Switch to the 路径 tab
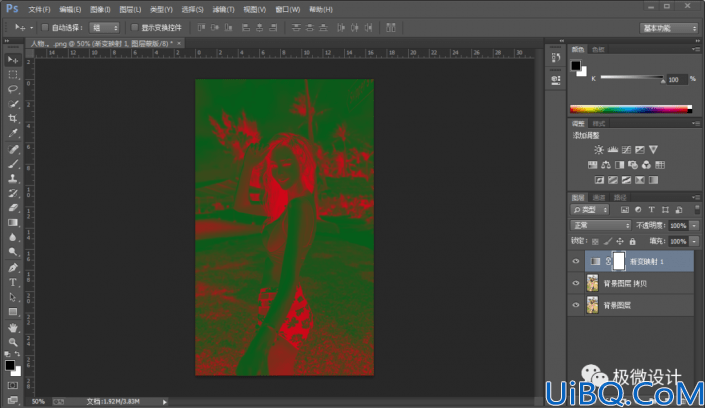Image resolution: width=705 pixels, height=408 pixels. [x=620, y=197]
